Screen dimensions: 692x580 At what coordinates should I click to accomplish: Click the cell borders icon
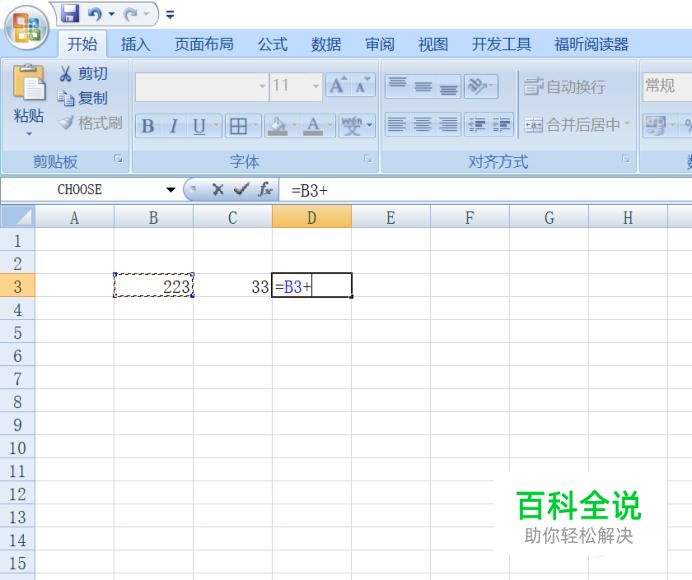[238, 126]
